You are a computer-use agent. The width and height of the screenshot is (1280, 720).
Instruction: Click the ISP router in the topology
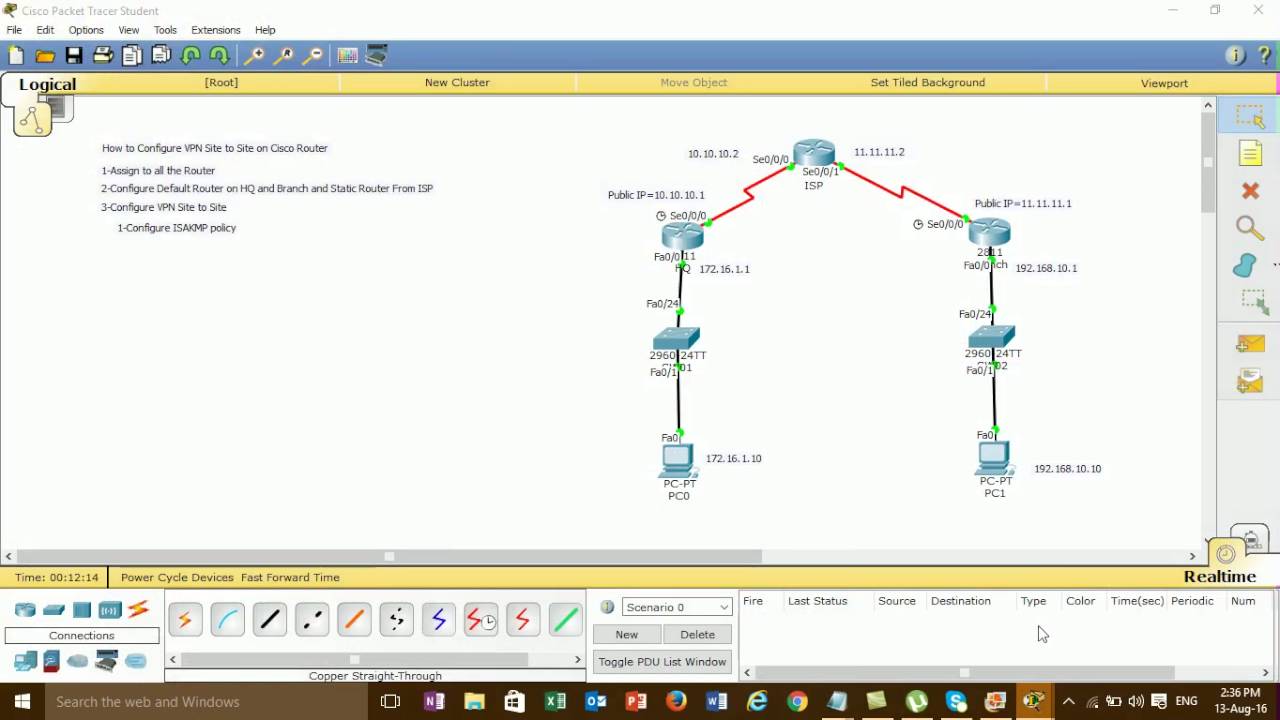coord(814,153)
